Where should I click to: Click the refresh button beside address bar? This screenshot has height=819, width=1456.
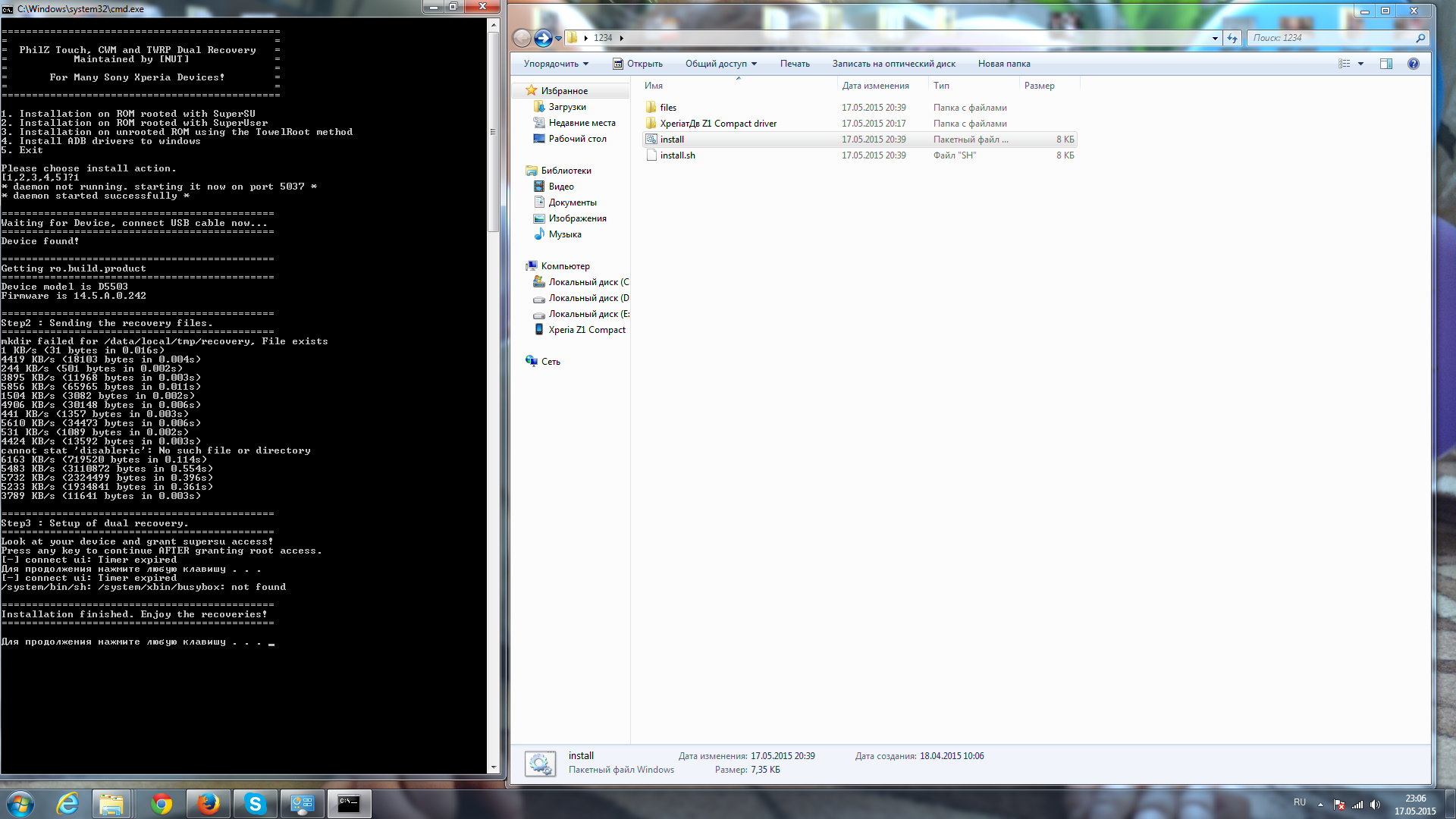1232,38
